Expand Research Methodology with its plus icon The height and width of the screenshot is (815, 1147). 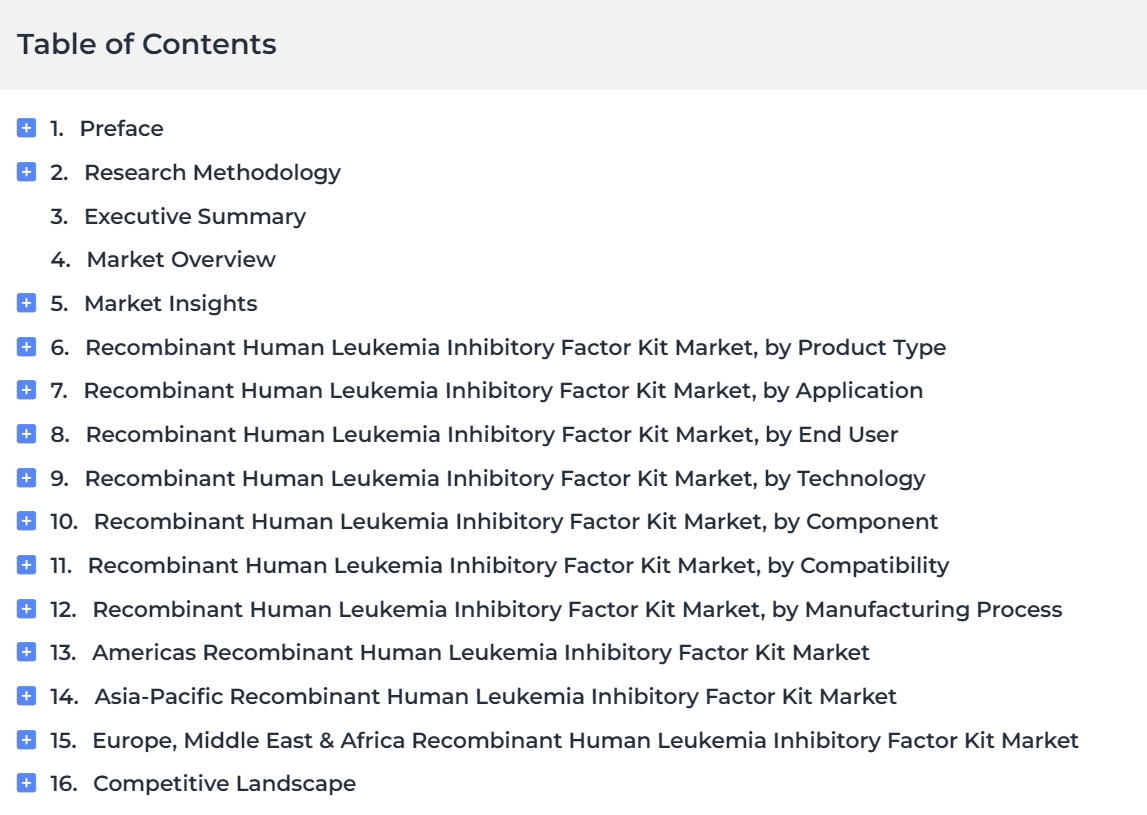tap(26, 172)
